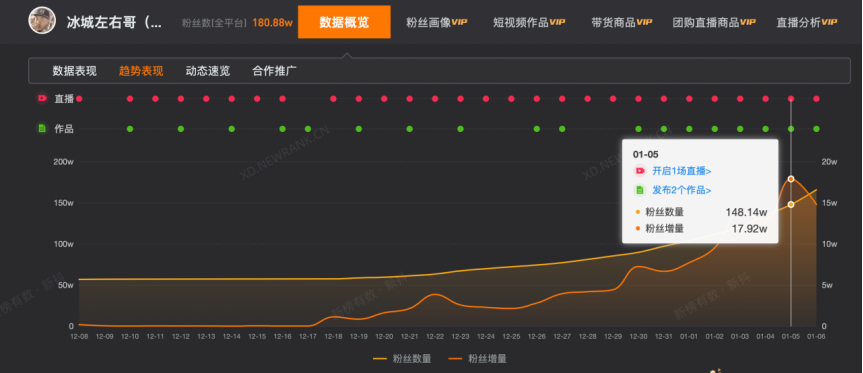
Task: Click the 直播 dot for 12-25
Action: pos(511,99)
